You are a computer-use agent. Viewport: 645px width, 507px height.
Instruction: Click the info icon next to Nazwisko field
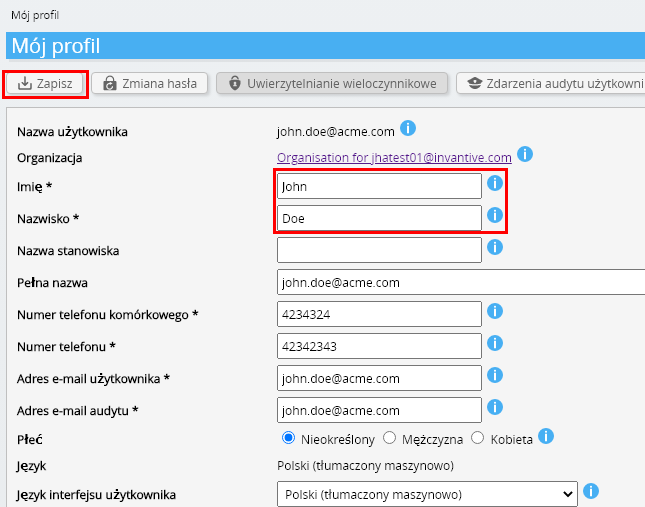tap(495, 215)
